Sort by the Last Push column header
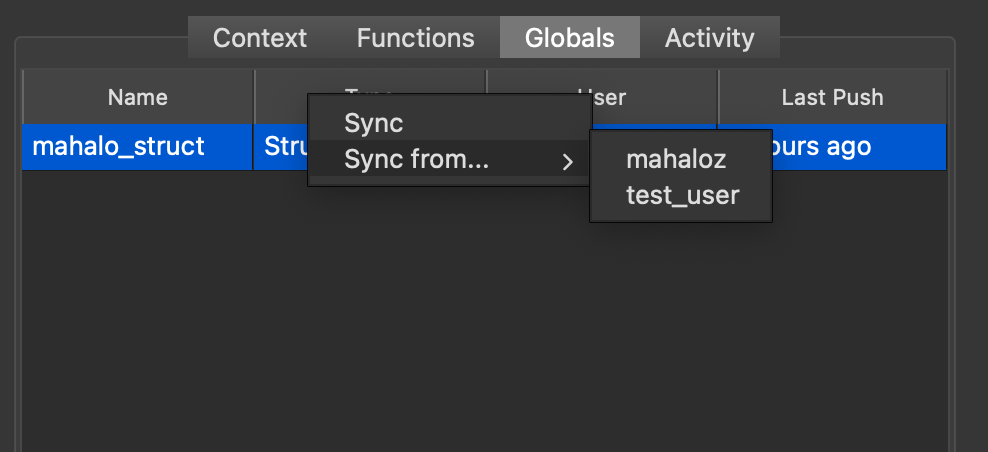988x452 pixels. tap(832, 97)
